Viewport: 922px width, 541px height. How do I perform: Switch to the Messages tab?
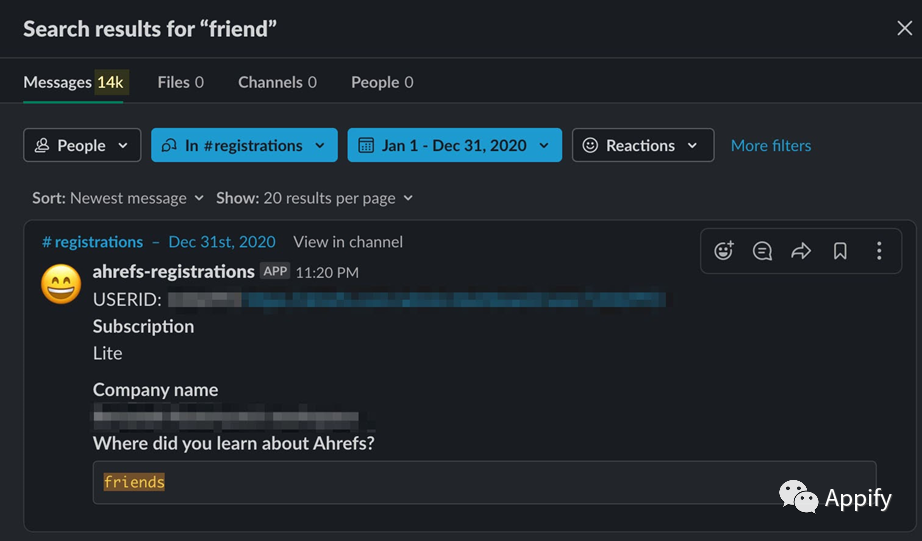(x=74, y=82)
